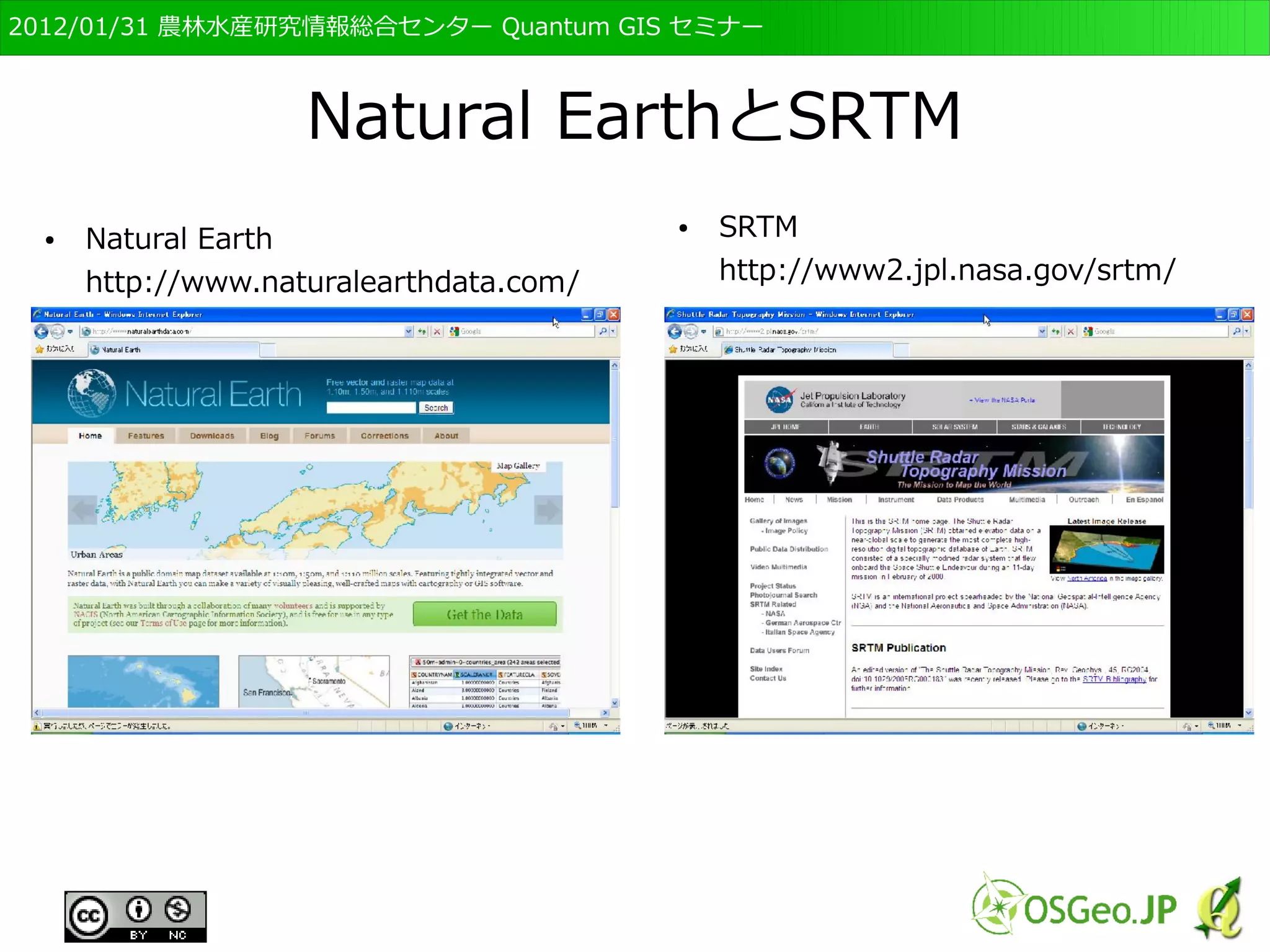Click En Espanol in SRTM menu
1270x952 pixels.
(x=1144, y=499)
